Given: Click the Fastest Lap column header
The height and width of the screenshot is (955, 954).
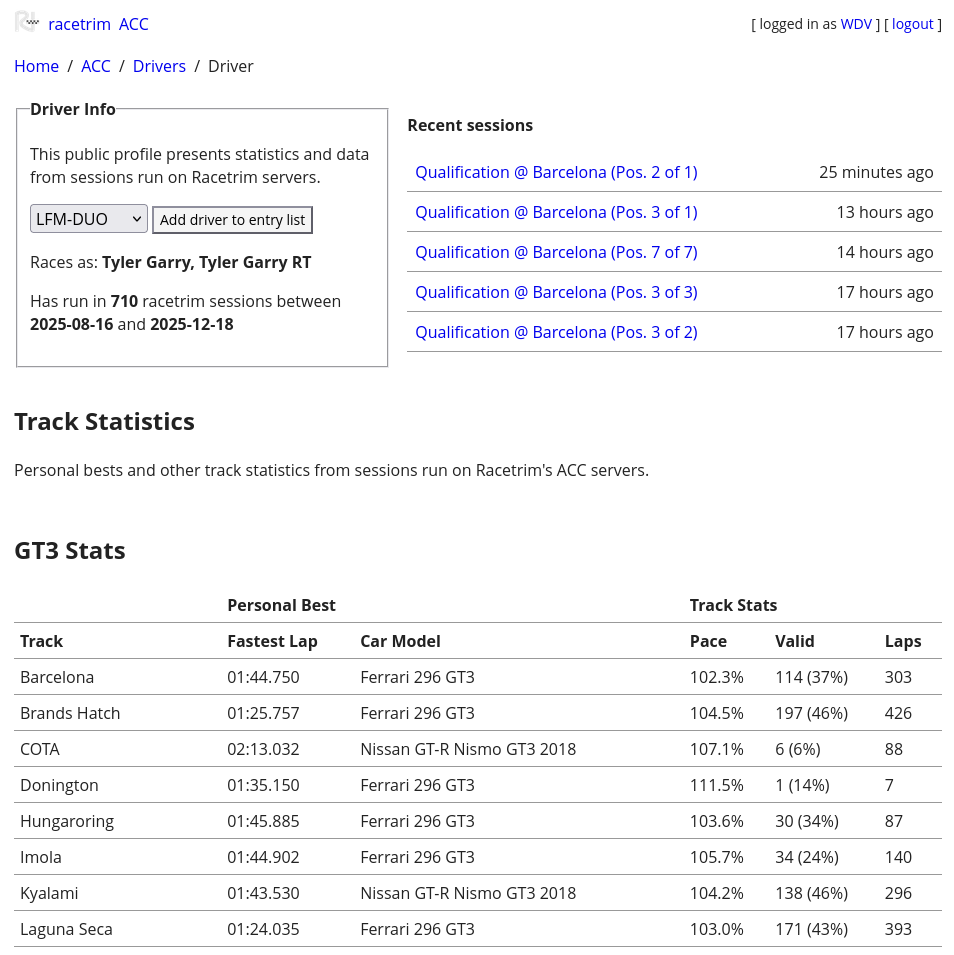Looking at the screenshot, I should (272, 641).
